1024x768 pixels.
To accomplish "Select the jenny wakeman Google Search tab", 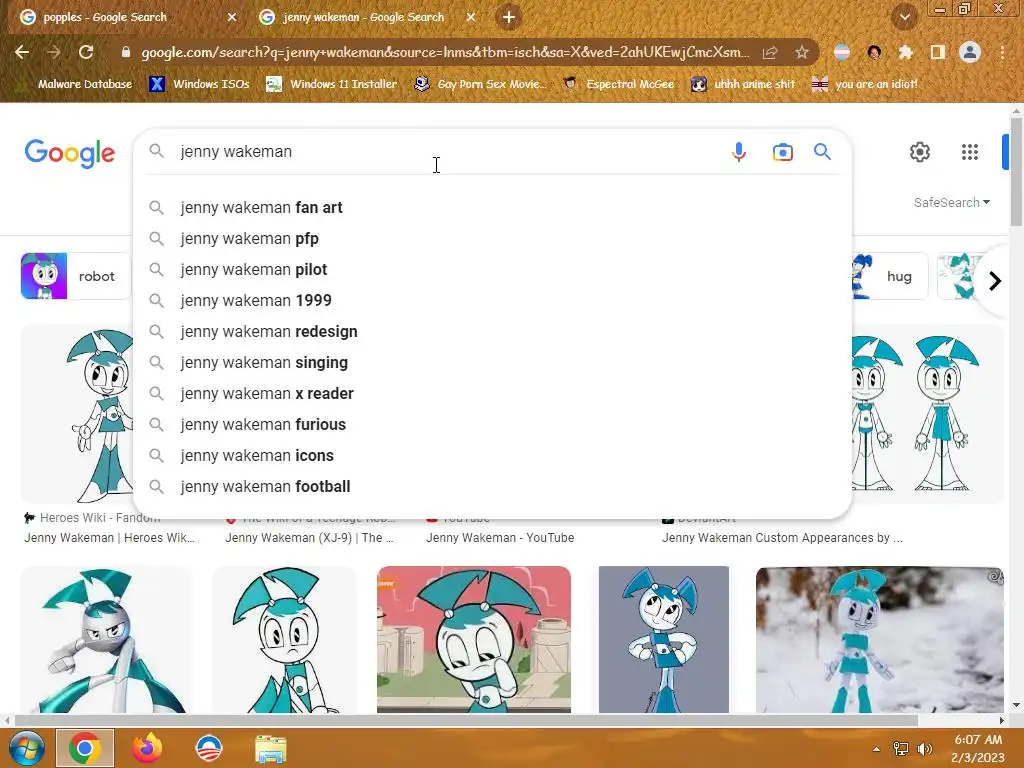I will coord(362,18).
